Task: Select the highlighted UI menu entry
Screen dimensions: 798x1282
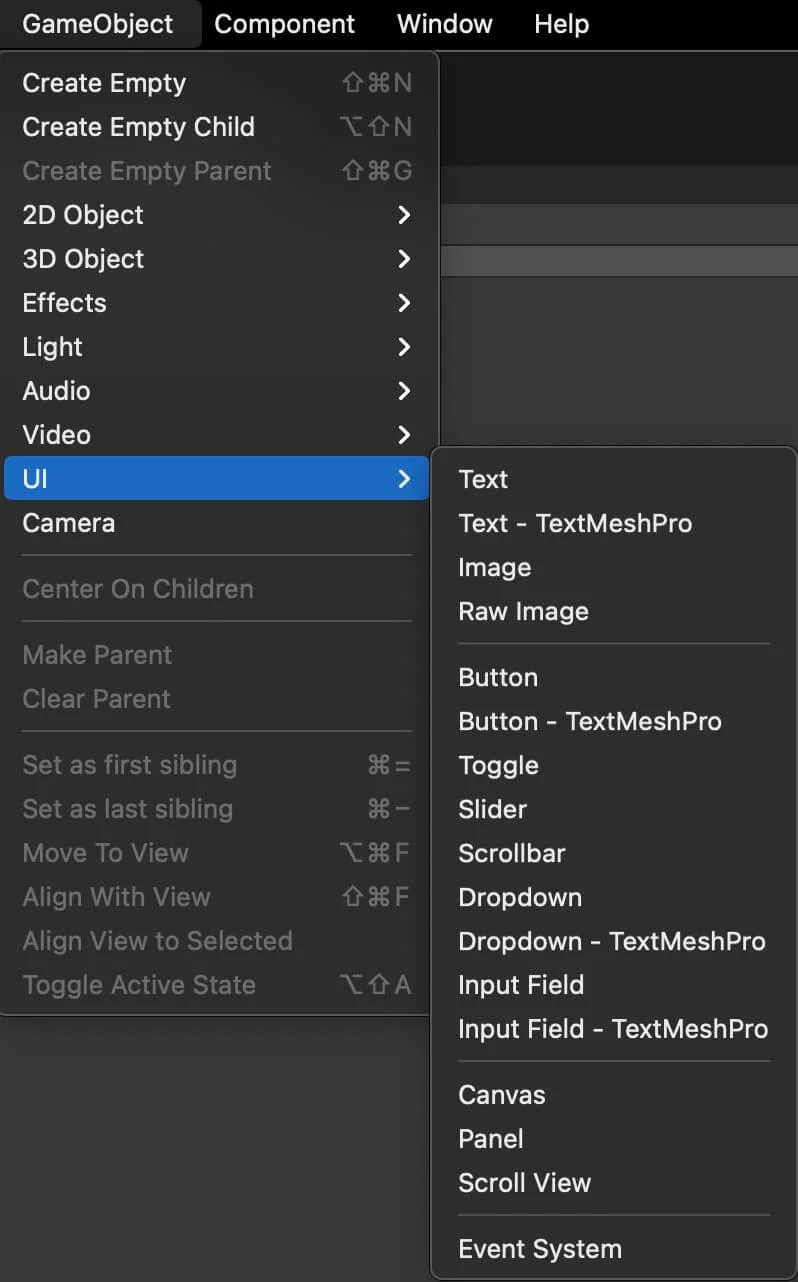Action: coord(217,479)
